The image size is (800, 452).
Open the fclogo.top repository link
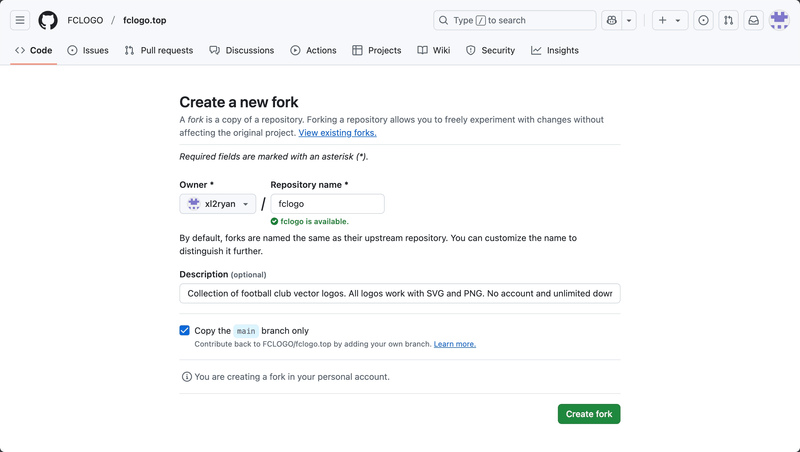pos(144,20)
